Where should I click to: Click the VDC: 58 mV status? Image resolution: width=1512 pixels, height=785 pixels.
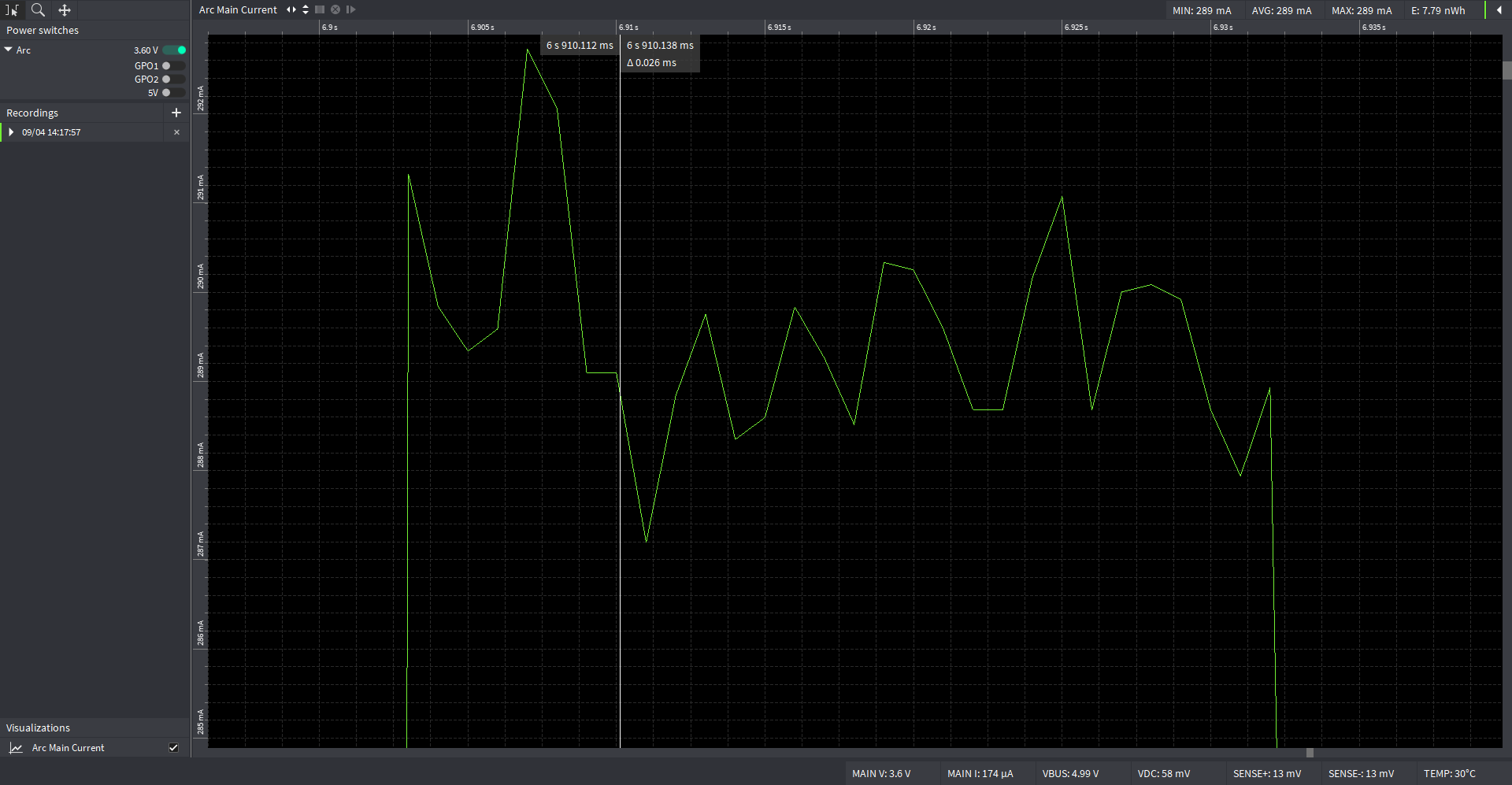[1164, 774]
